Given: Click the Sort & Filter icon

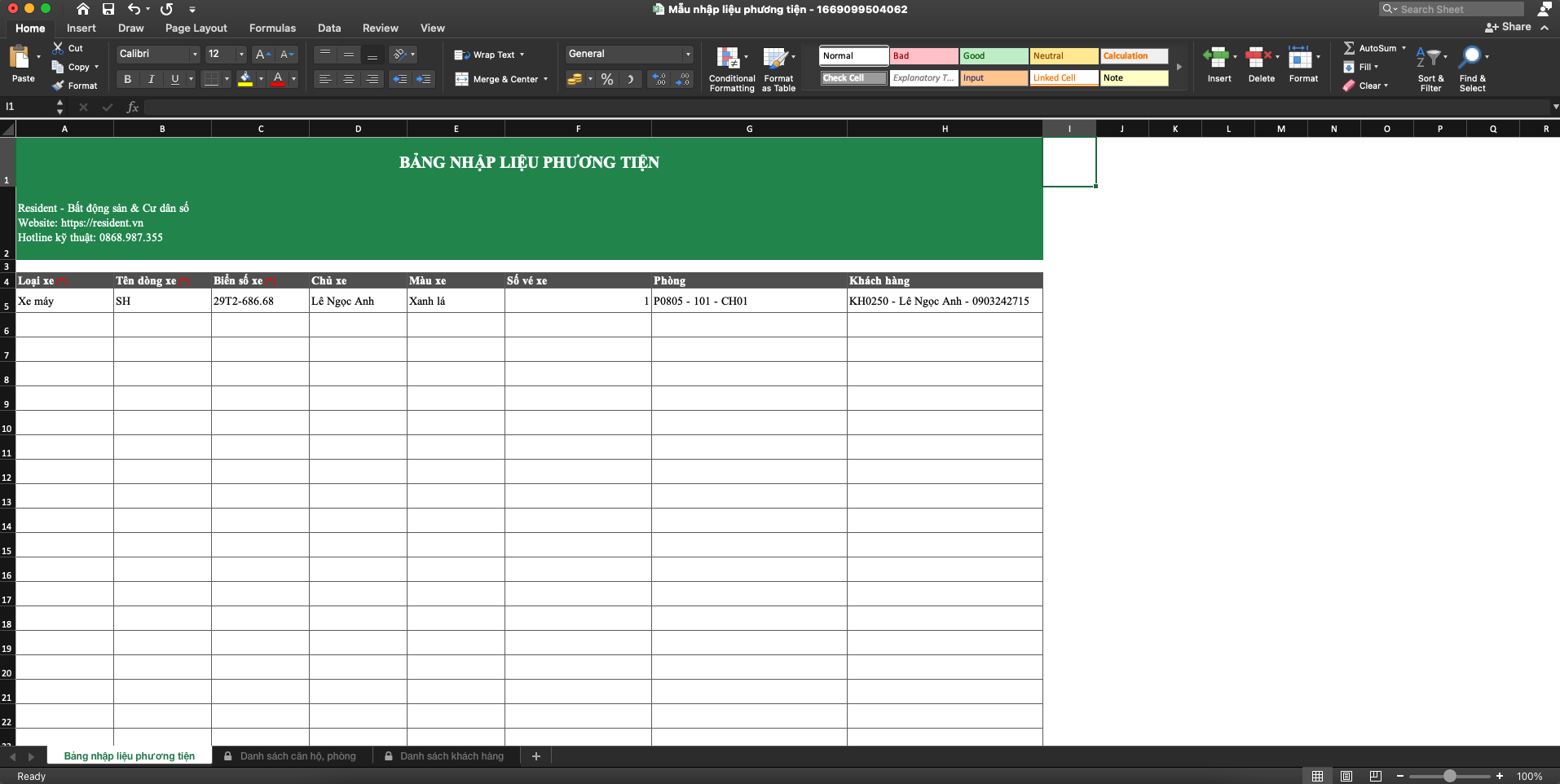Looking at the screenshot, I should (1428, 57).
